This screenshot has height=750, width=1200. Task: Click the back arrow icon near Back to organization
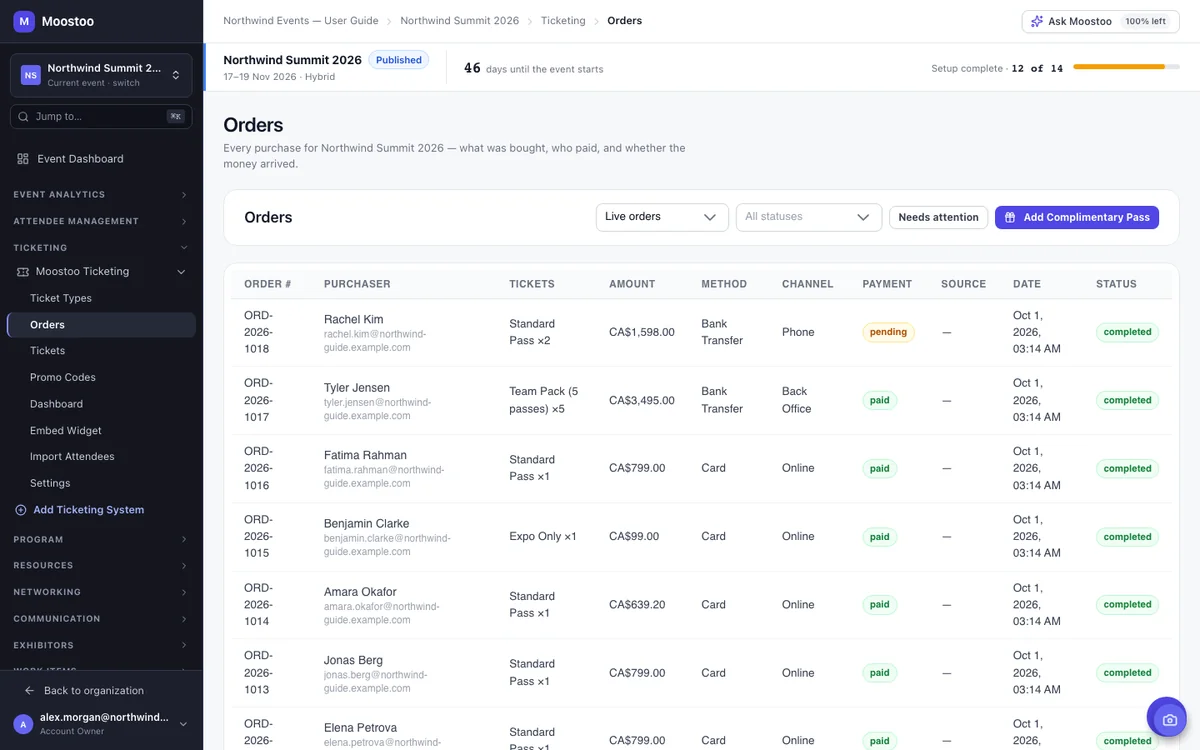29,691
